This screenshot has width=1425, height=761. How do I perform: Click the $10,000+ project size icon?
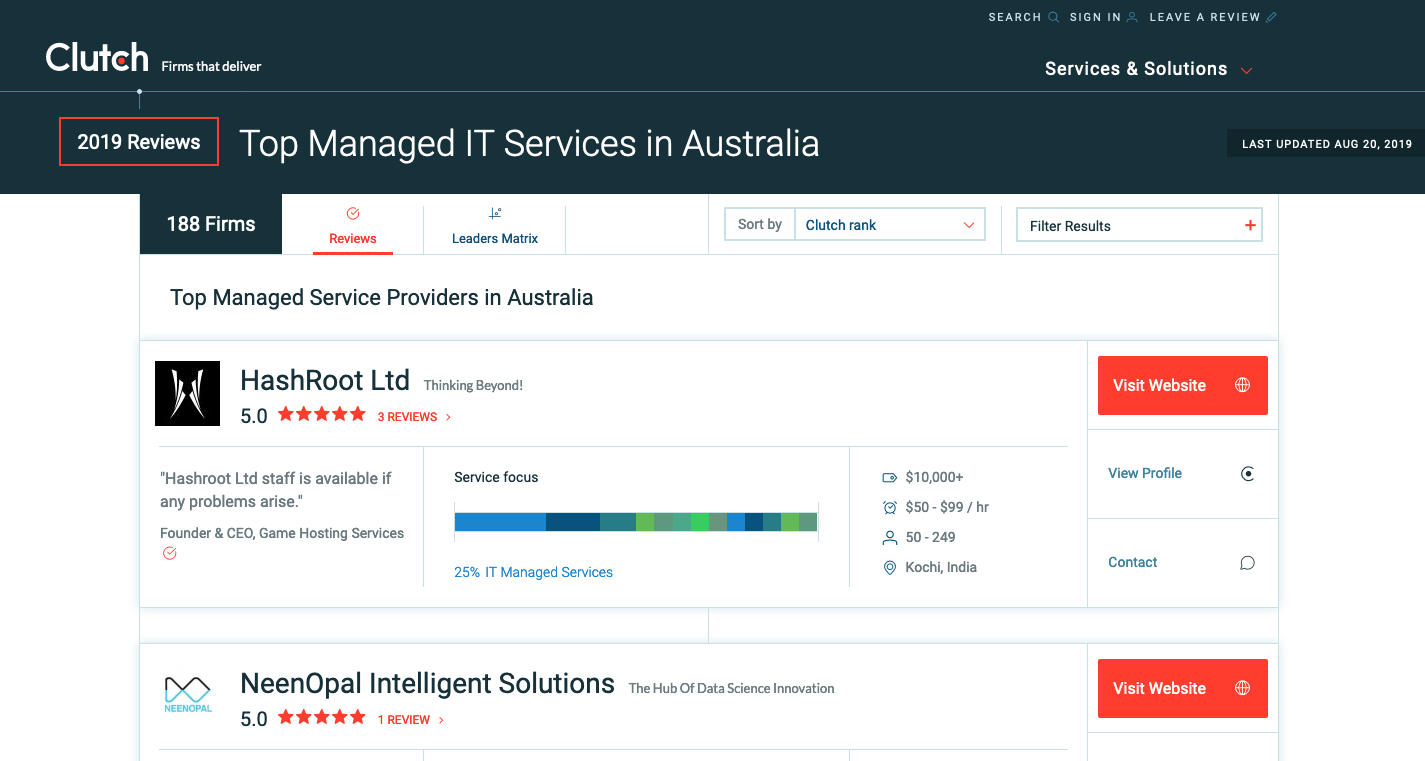(x=889, y=478)
